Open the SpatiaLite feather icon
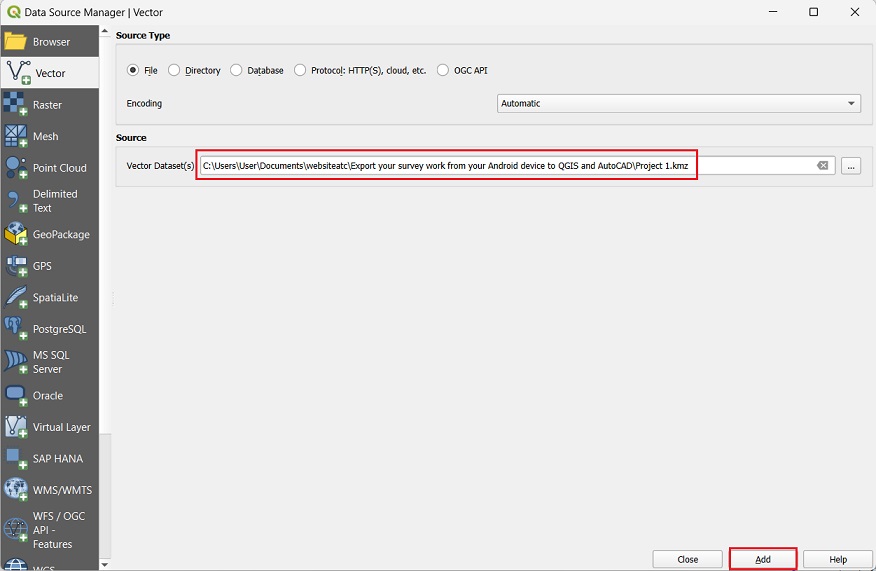This screenshot has width=876, height=571. (15, 297)
